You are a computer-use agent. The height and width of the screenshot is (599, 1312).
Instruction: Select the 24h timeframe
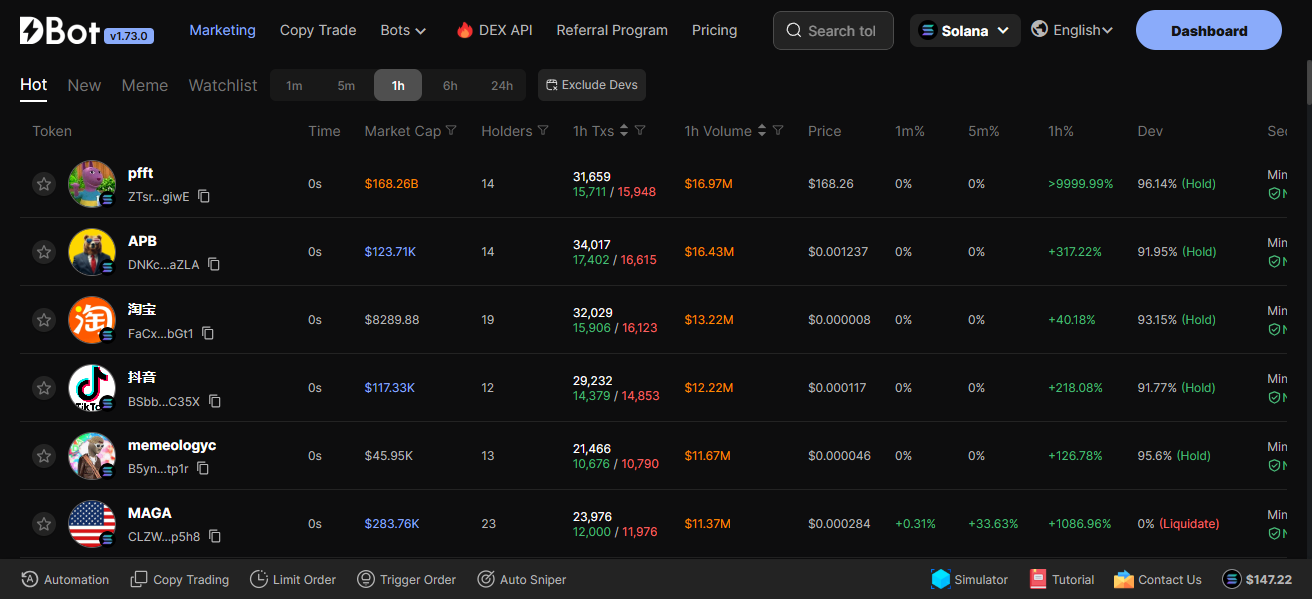[502, 85]
